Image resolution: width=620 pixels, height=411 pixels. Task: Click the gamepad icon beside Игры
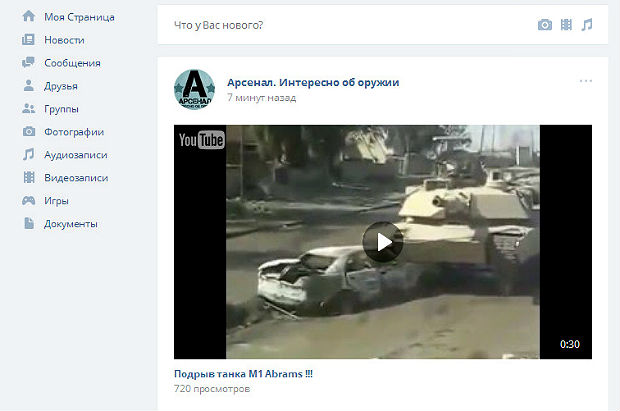pos(28,200)
